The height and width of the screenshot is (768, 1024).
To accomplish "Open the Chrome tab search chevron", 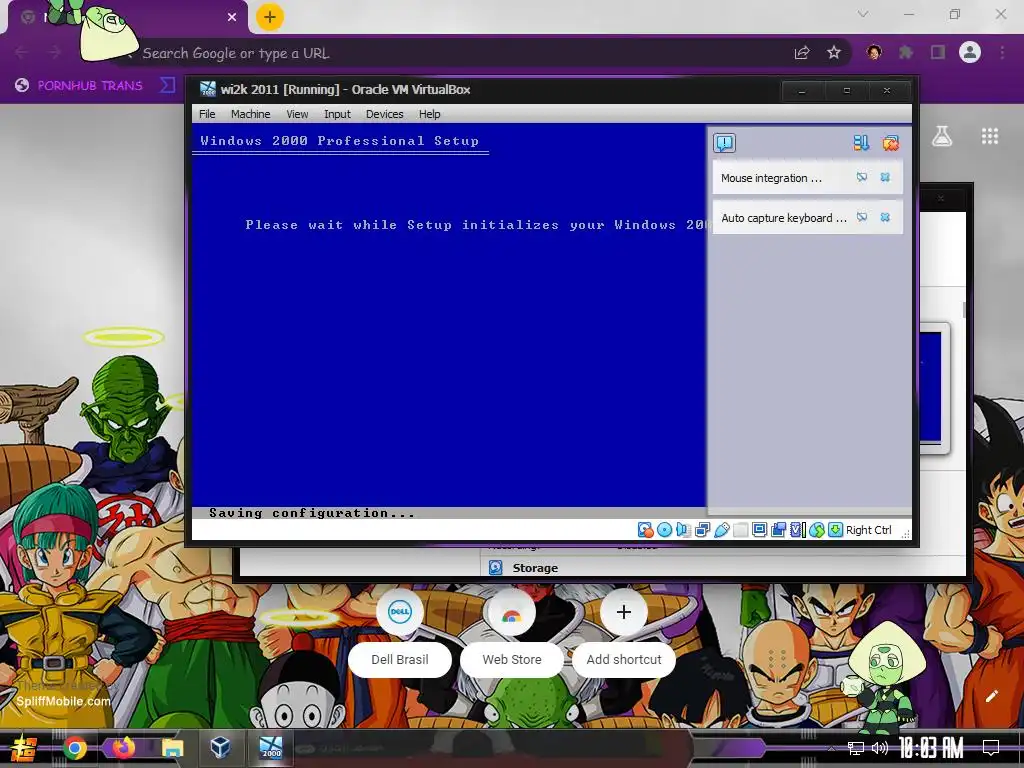I will (863, 14).
